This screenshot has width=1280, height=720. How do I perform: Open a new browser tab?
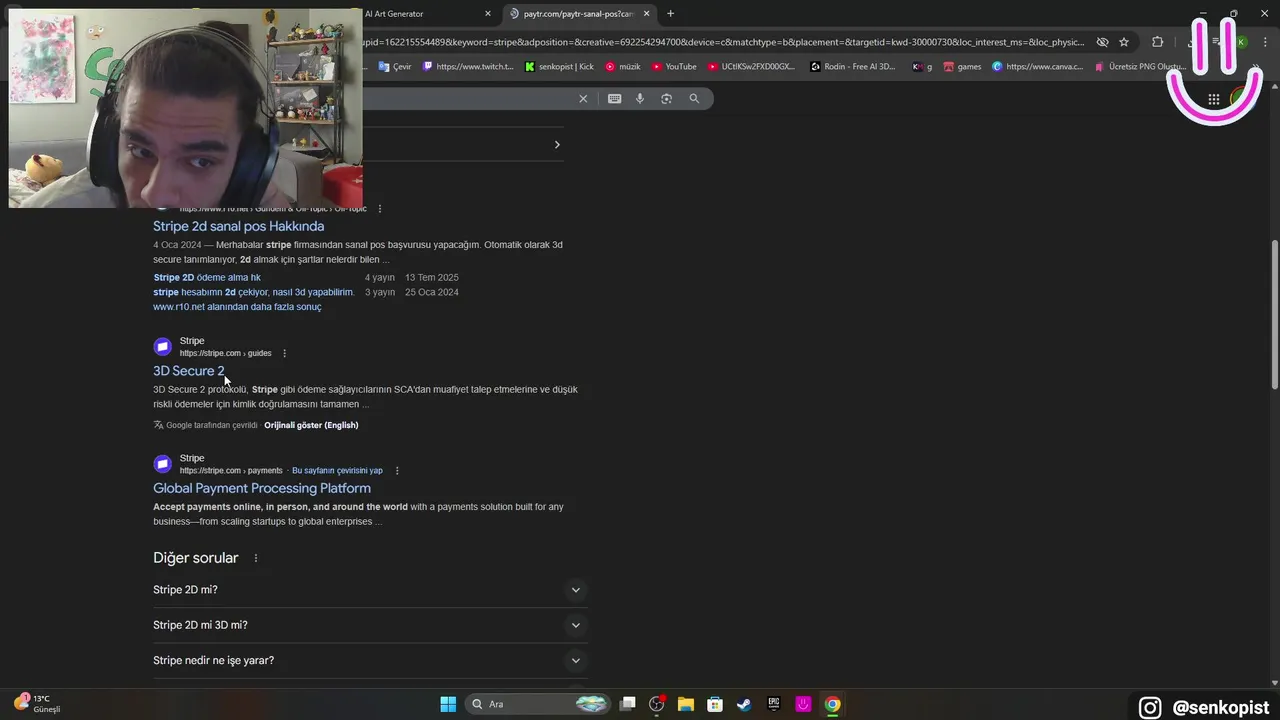tap(670, 13)
